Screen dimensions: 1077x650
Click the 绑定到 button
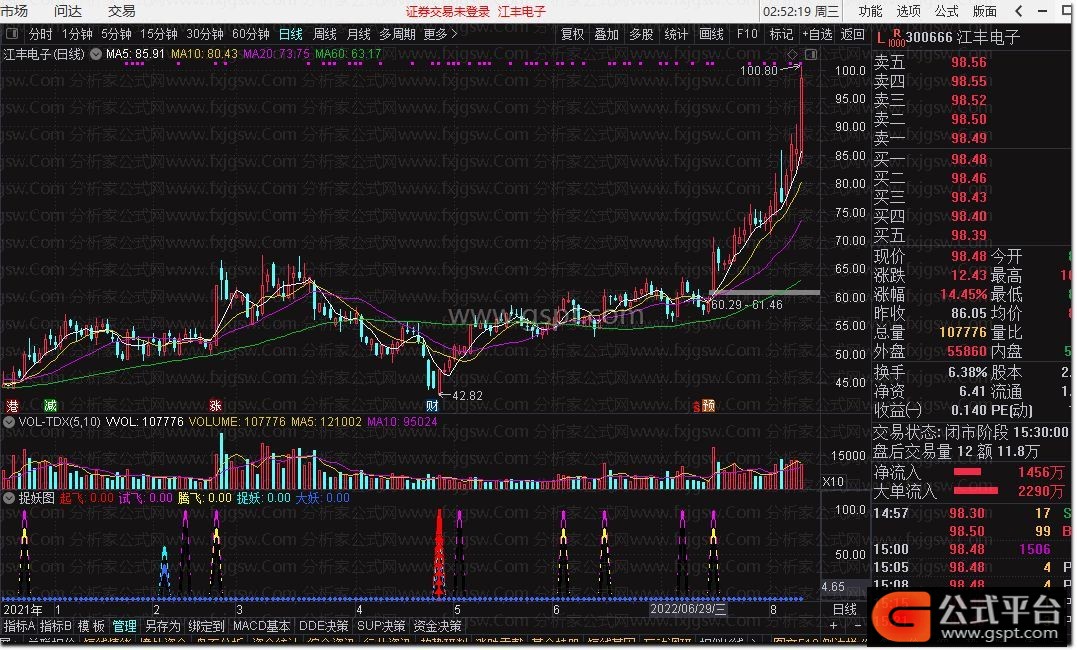pos(207,627)
